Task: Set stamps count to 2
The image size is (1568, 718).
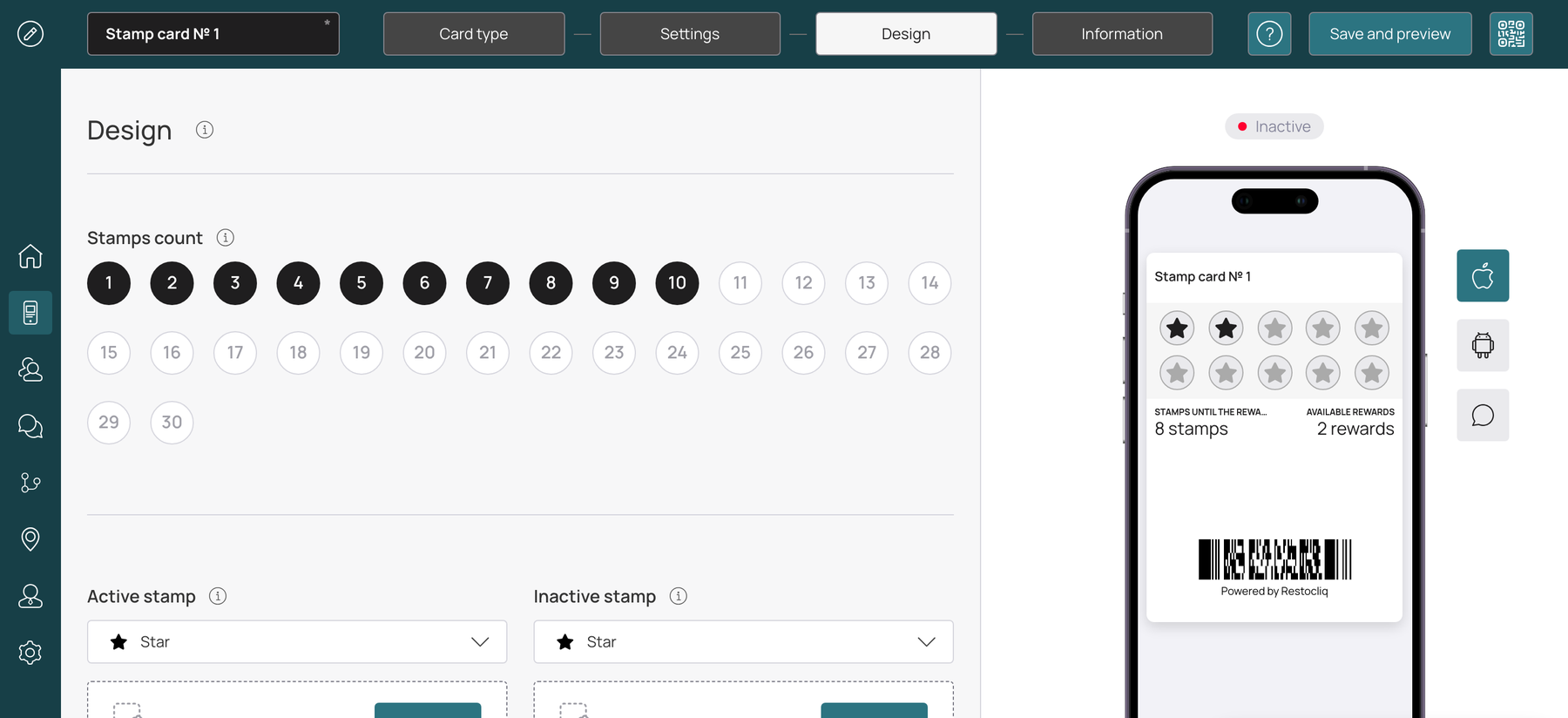Action: (172, 283)
